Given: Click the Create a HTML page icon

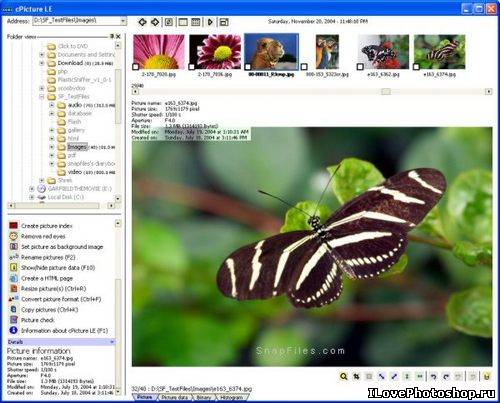Looking at the screenshot, I should pyautogui.click(x=13, y=278).
